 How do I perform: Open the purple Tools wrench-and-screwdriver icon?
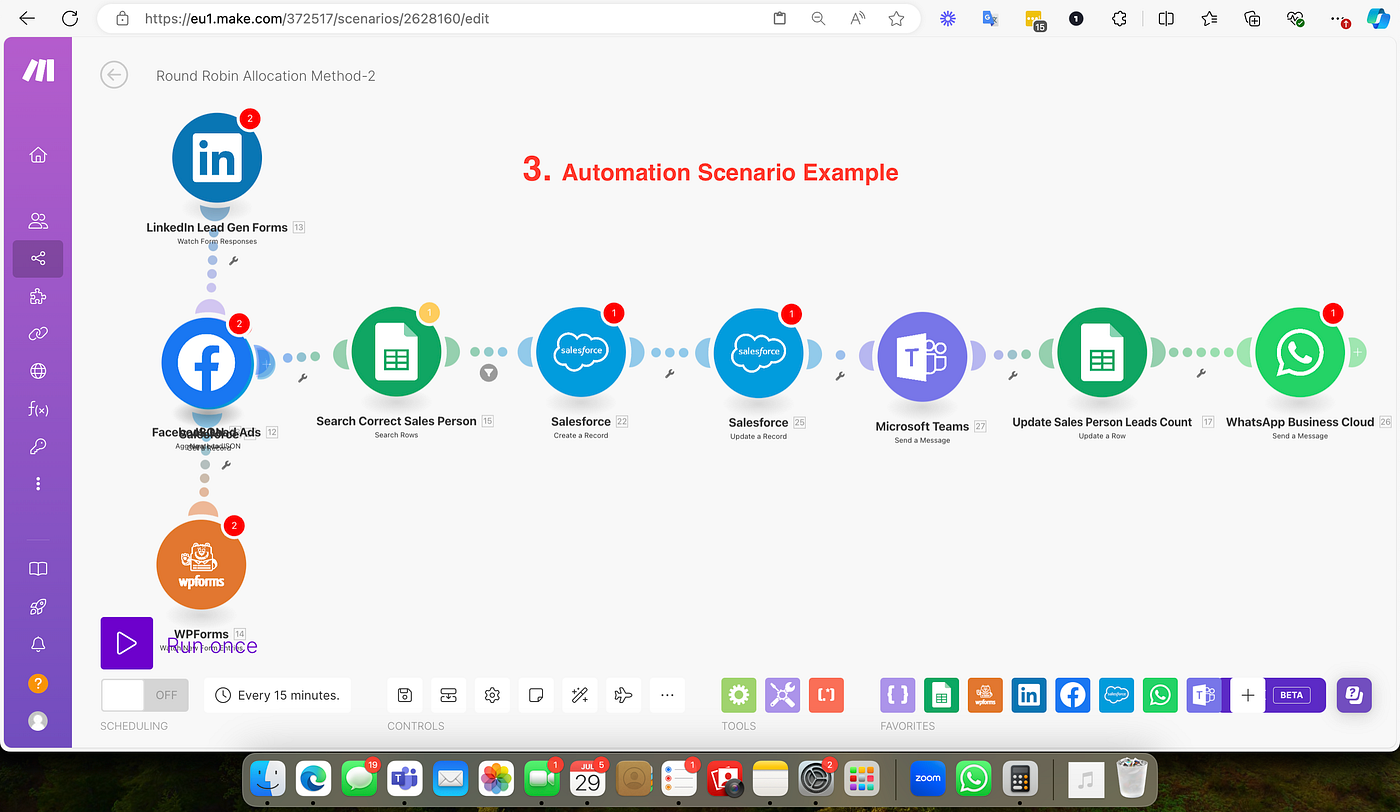pyautogui.click(x=783, y=695)
